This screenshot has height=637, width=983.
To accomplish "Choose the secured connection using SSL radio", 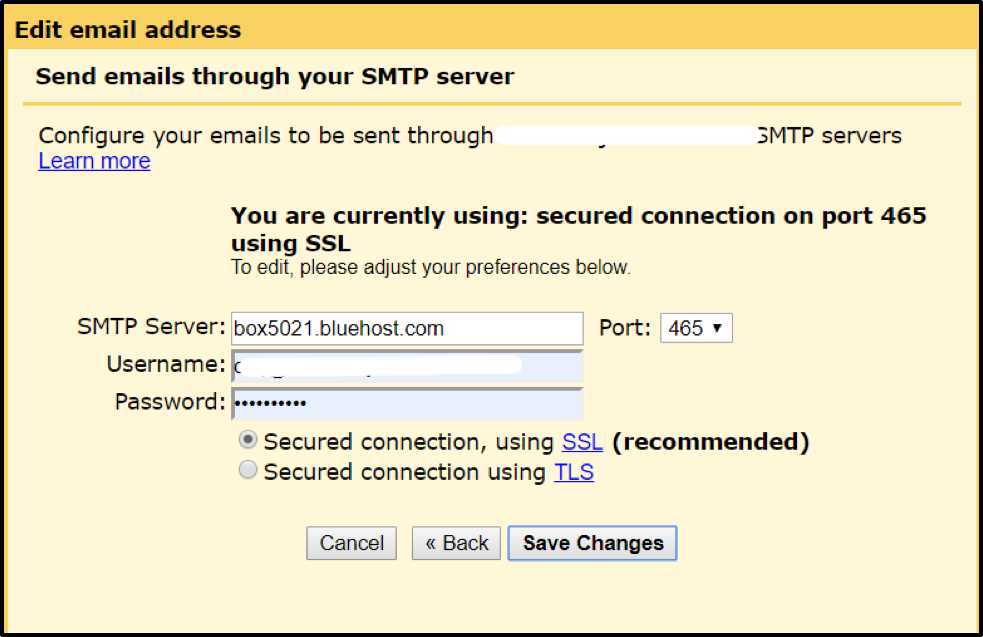I will coord(248,440).
